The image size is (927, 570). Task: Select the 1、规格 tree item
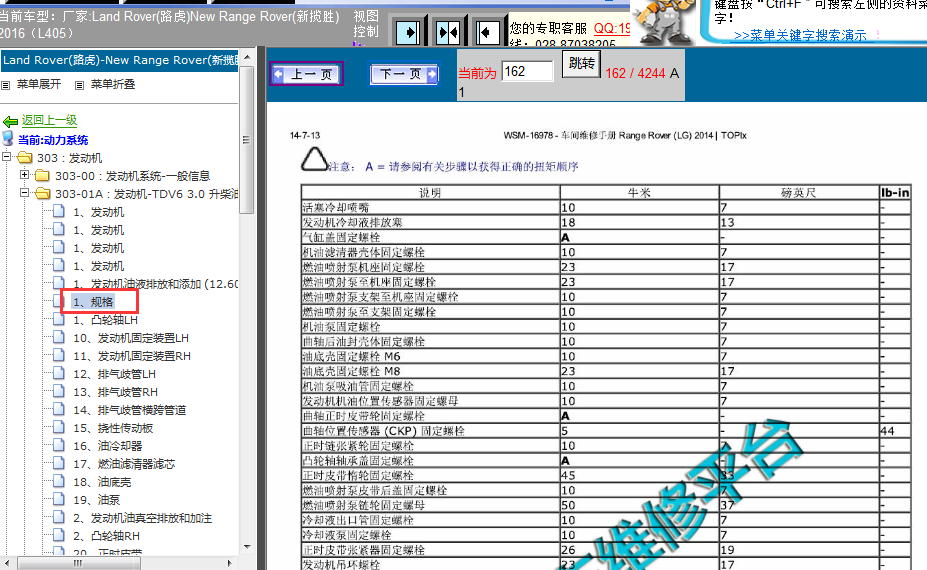coord(93,302)
